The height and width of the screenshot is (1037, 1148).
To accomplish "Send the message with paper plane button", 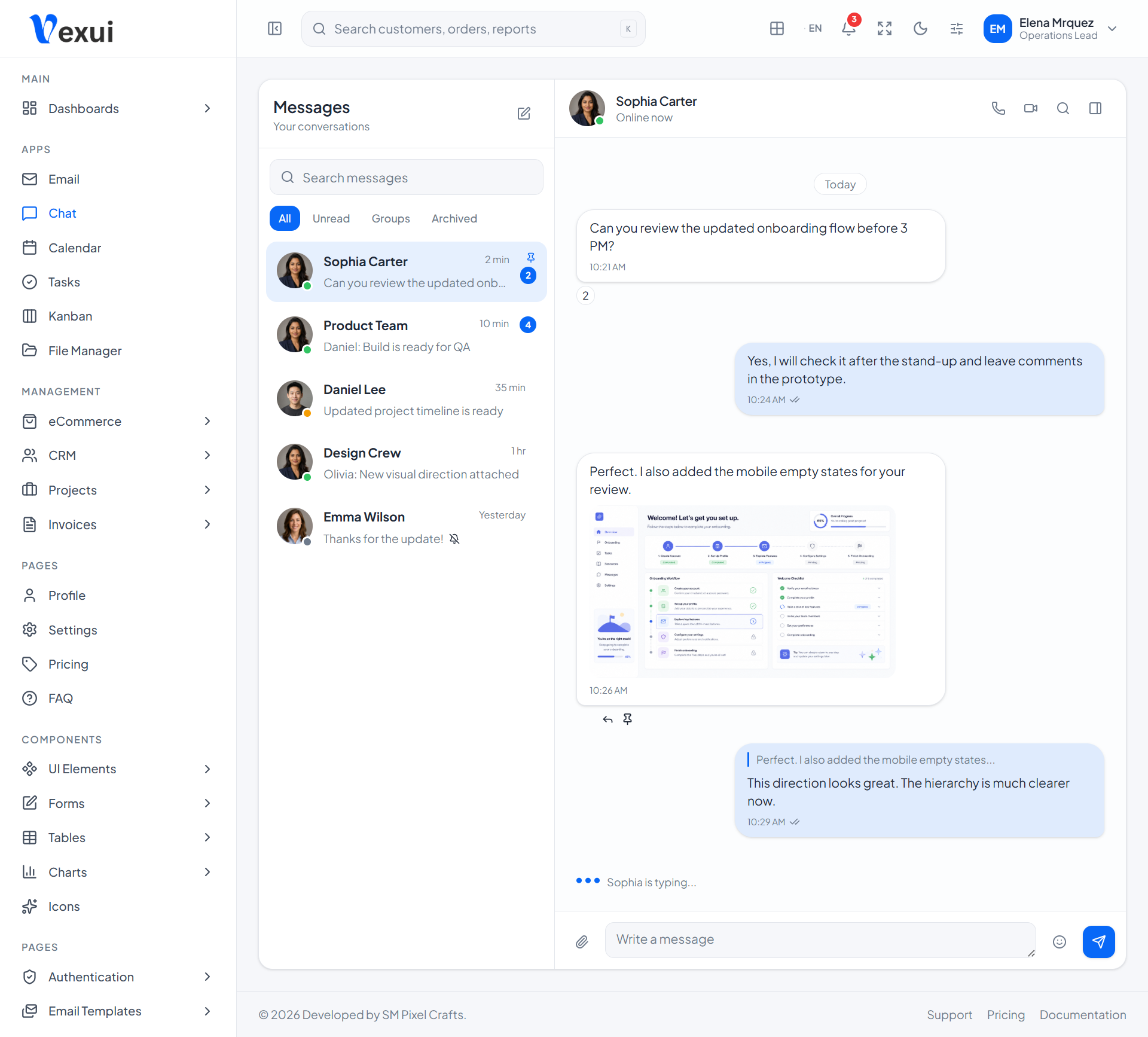I will pos(1098,942).
